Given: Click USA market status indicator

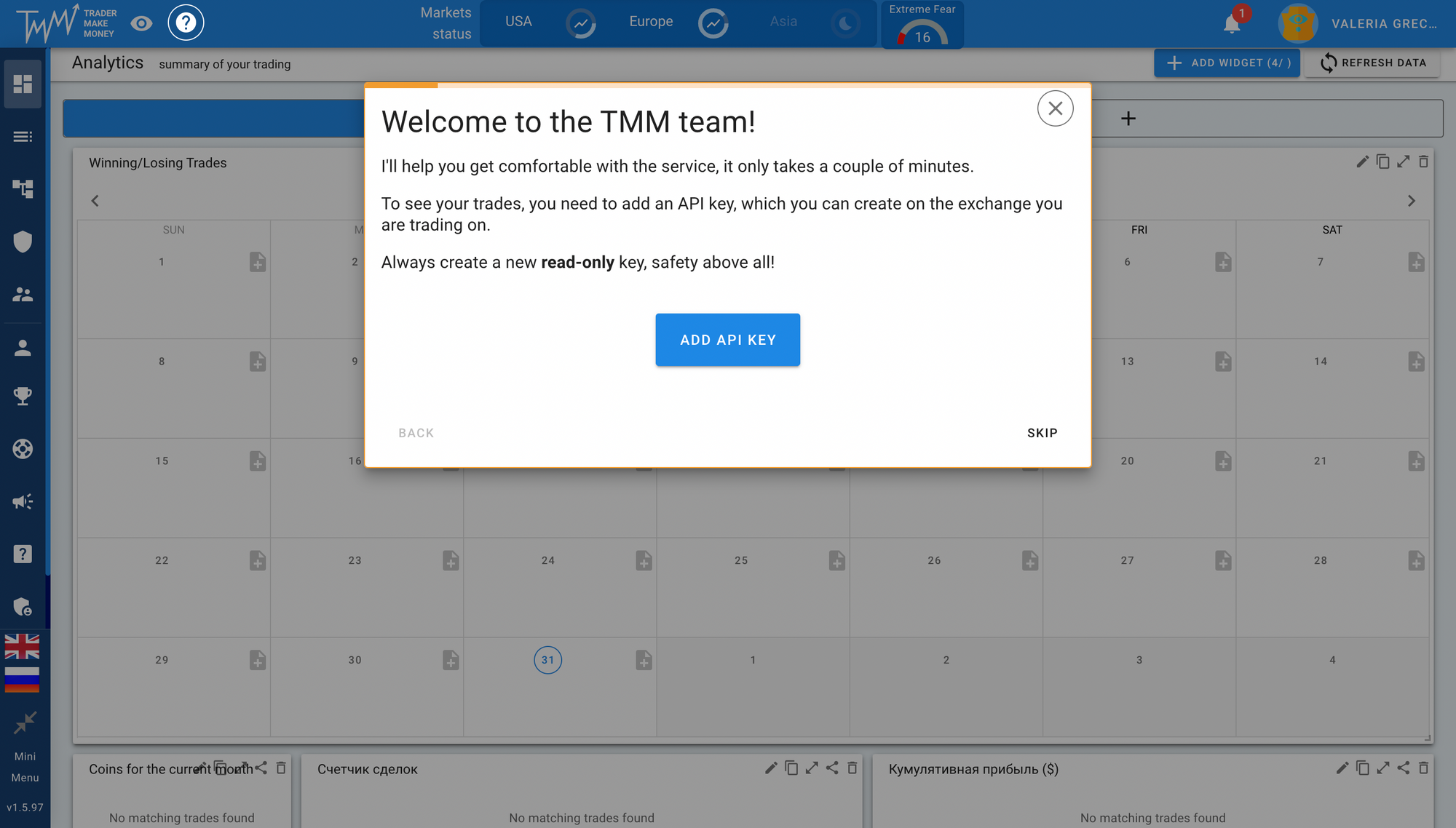Looking at the screenshot, I should 581,23.
